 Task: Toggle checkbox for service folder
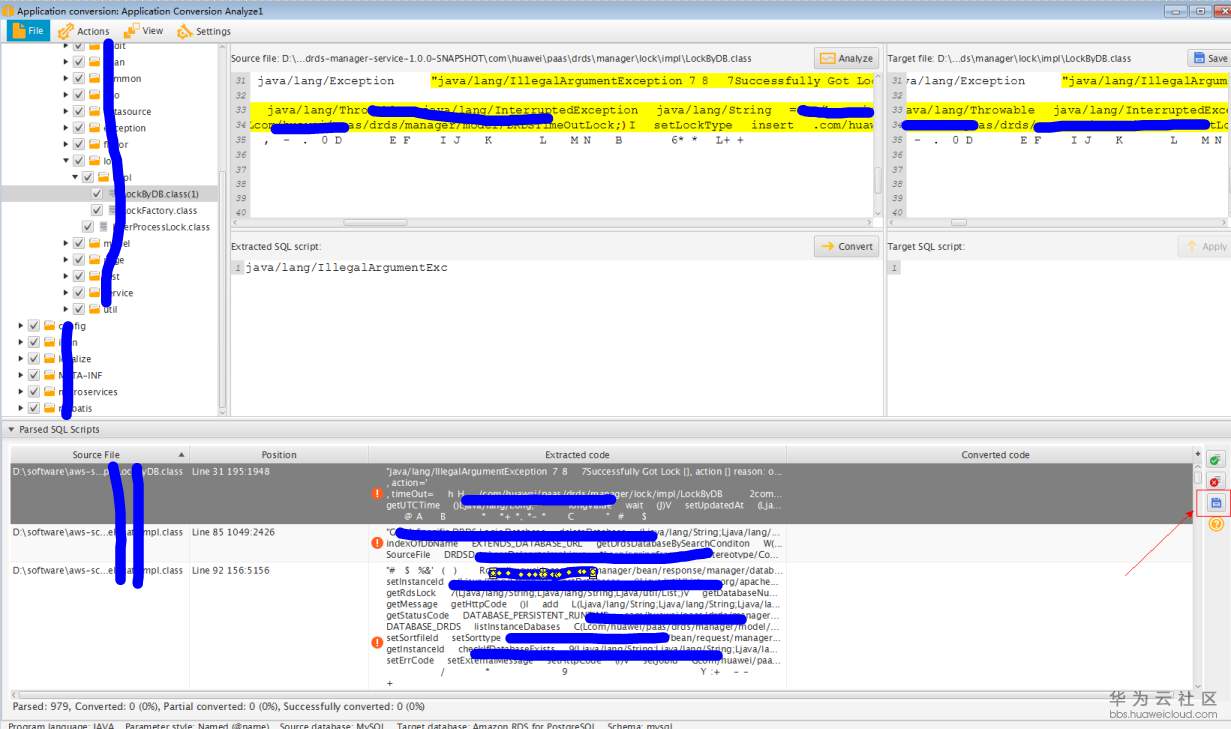pyautogui.click(x=79, y=292)
